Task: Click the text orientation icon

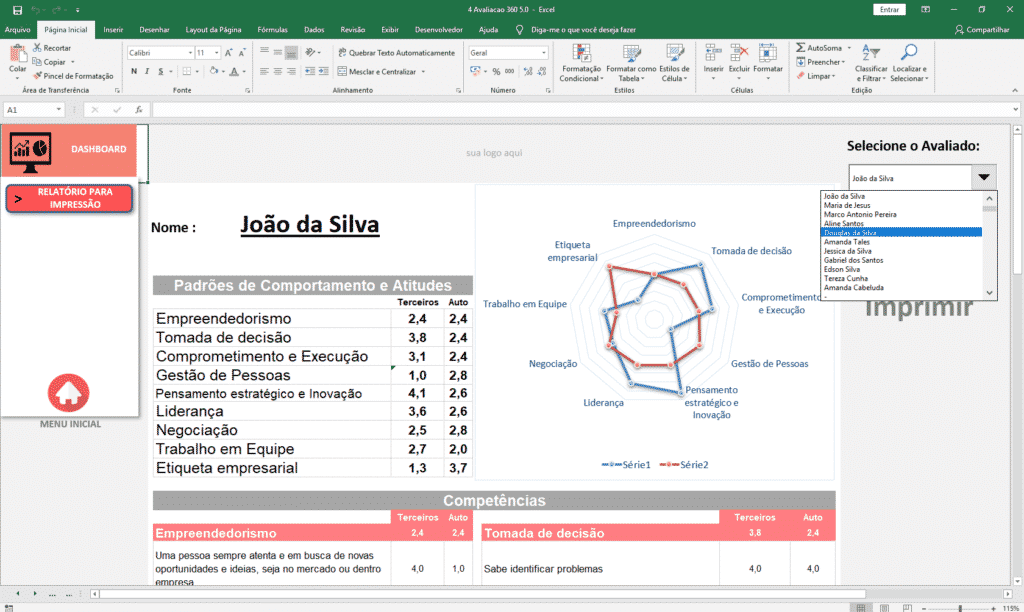Action: pos(311,52)
